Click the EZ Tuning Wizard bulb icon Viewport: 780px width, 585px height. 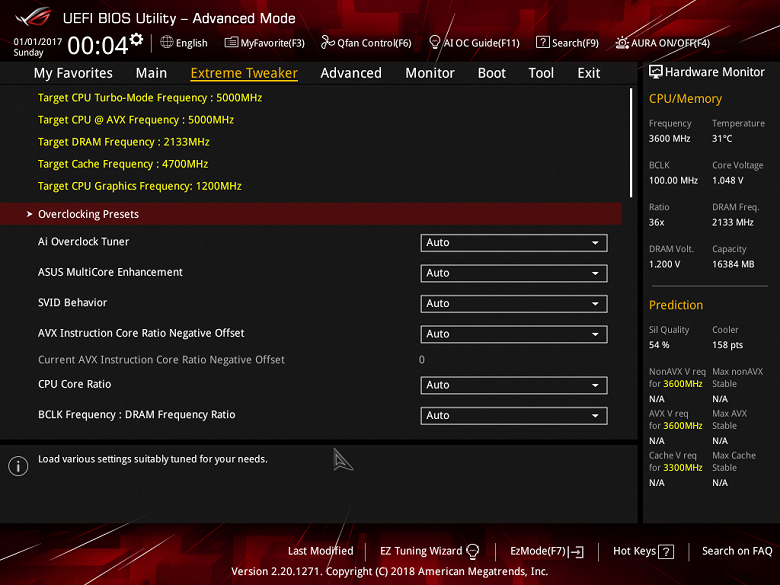[473, 551]
